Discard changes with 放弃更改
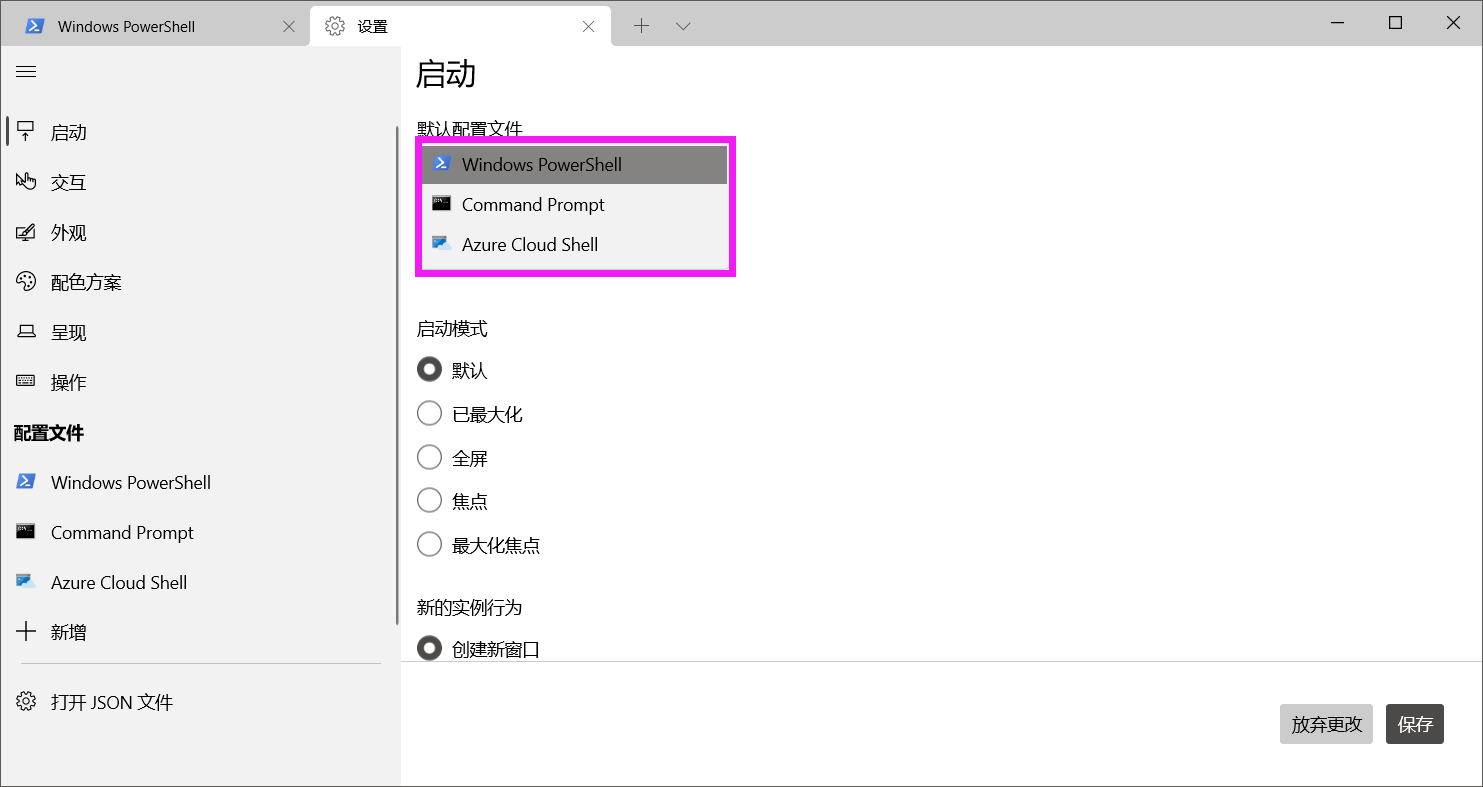The width and height of the screenshot is (1483, 787). [1326, 724]
